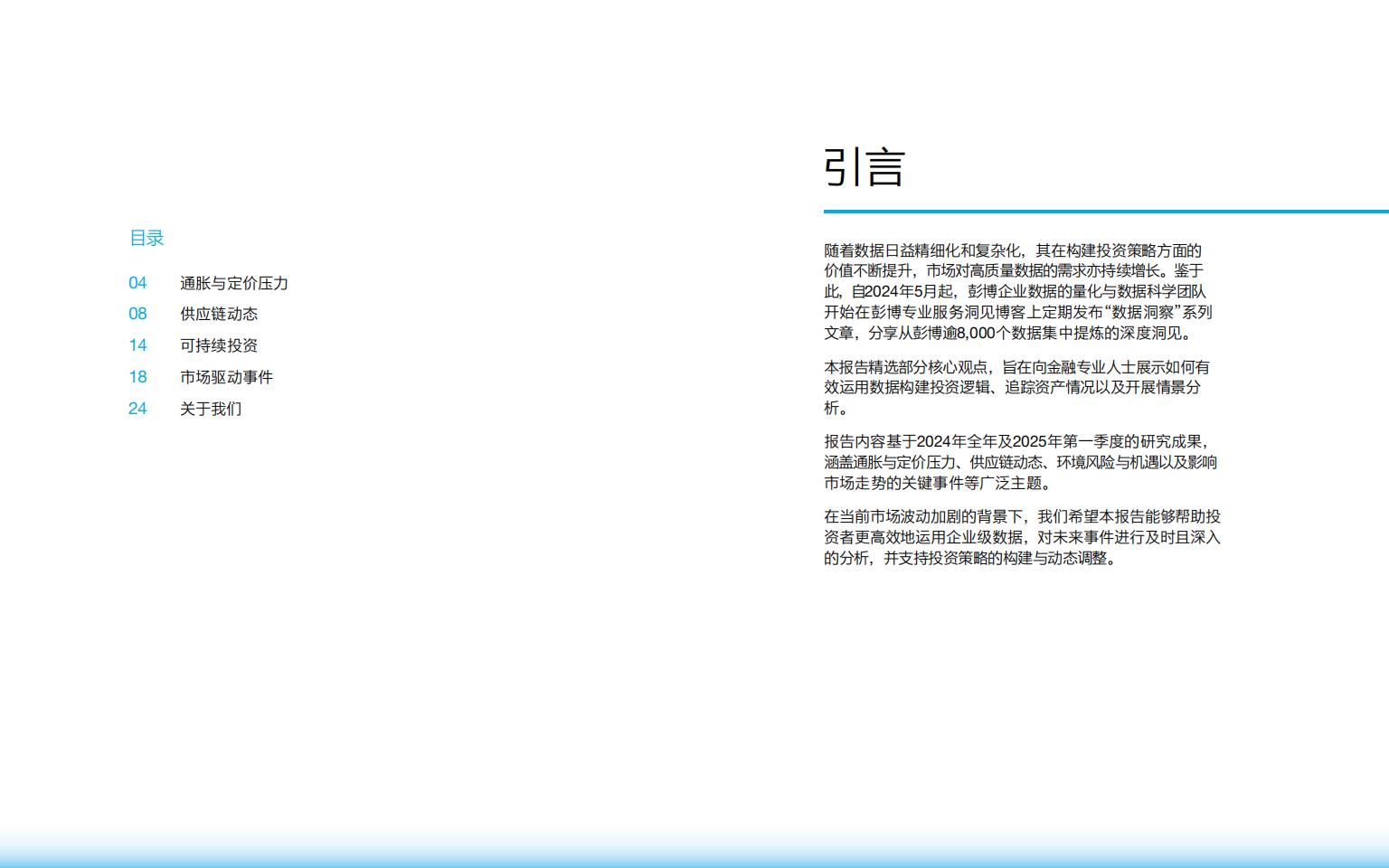The height and width of the screenshot is (868, 1389).
Task: Click the 引言 title
Action: click(x=864, y=167)
